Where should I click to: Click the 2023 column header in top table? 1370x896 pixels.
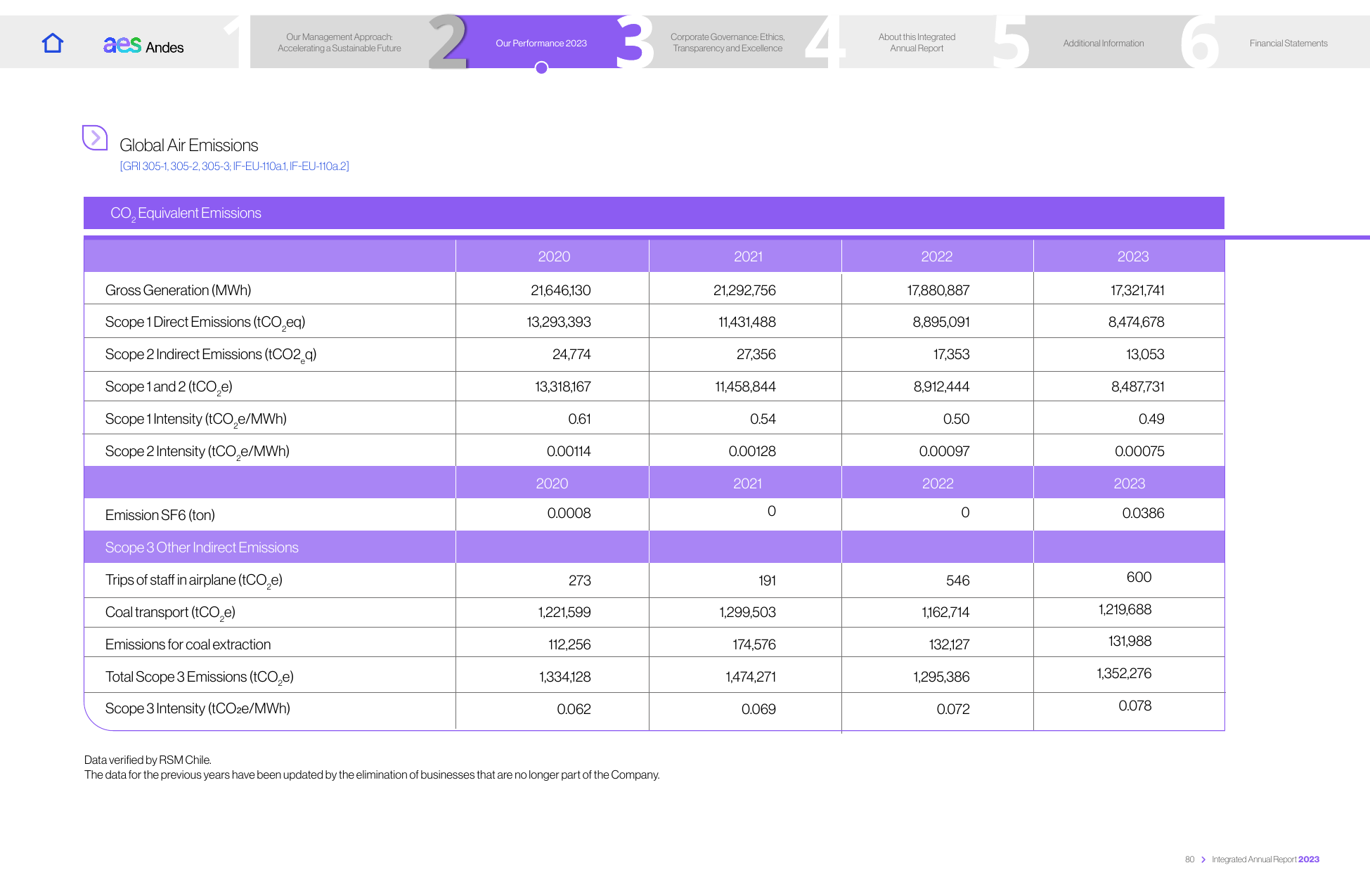point(1133,257)
